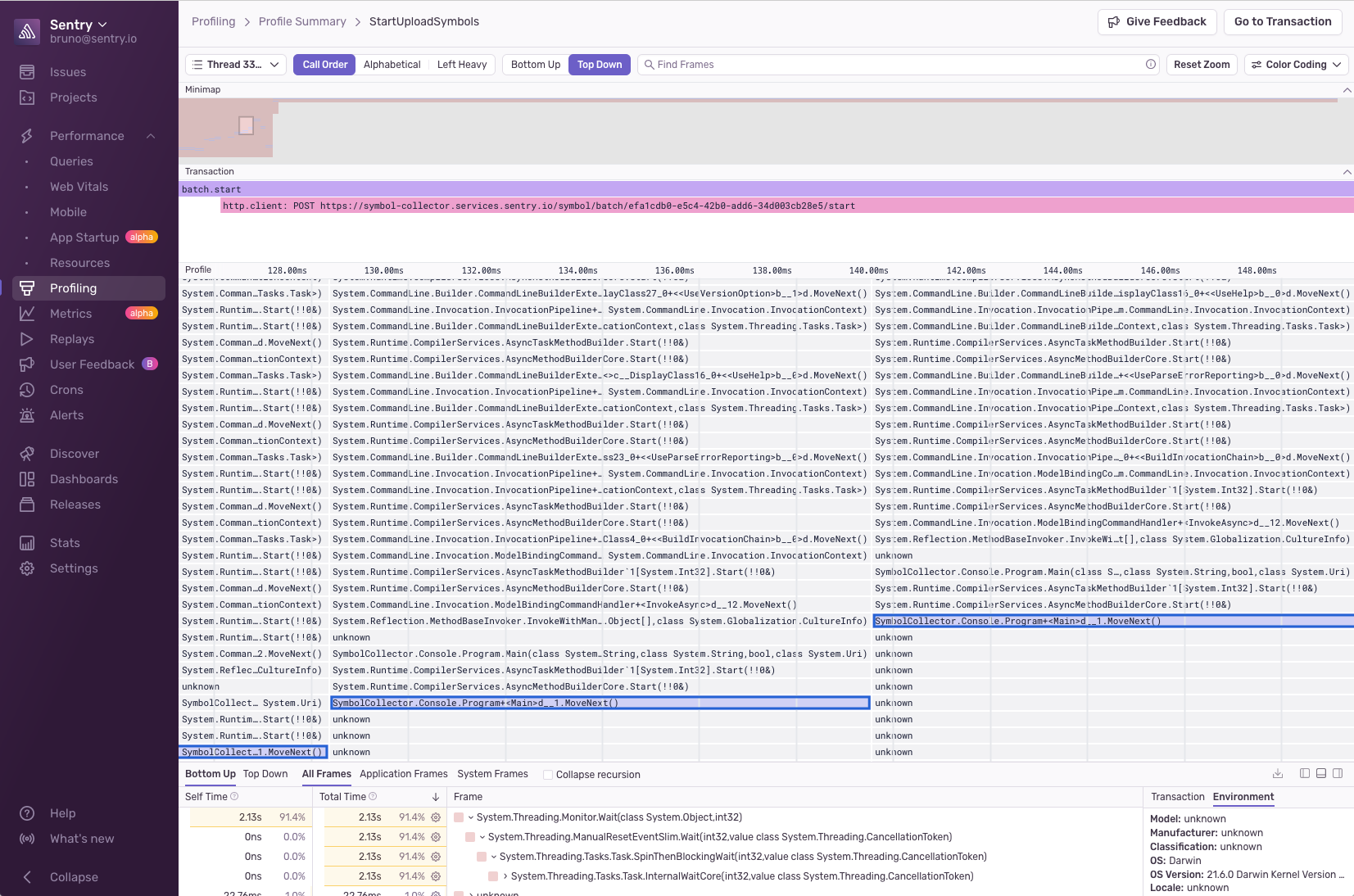Image resolution: width=1354 pixels, height=896 pixels.
Task: Open the Sentry organization dropdown
Action: [79, 25]
